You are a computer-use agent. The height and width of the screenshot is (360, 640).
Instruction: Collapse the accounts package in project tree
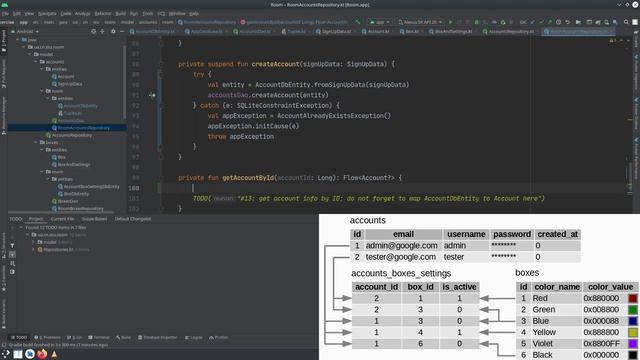point(36,62)
